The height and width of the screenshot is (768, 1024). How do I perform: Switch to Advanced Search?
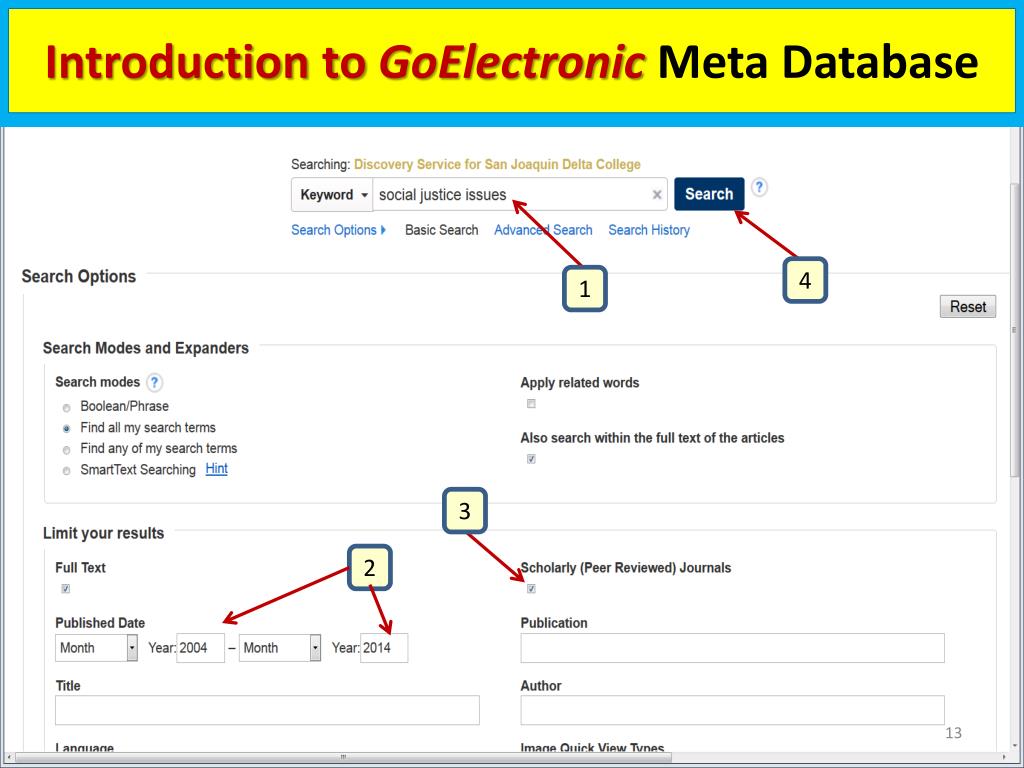543,230
